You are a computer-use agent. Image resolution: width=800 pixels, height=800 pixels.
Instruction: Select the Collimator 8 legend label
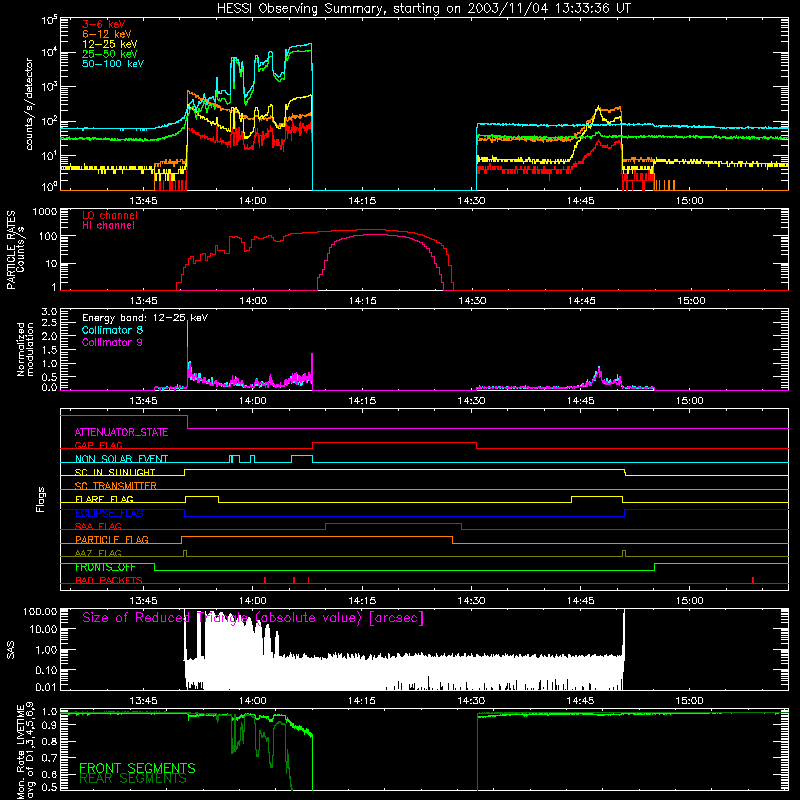point(112,330)
